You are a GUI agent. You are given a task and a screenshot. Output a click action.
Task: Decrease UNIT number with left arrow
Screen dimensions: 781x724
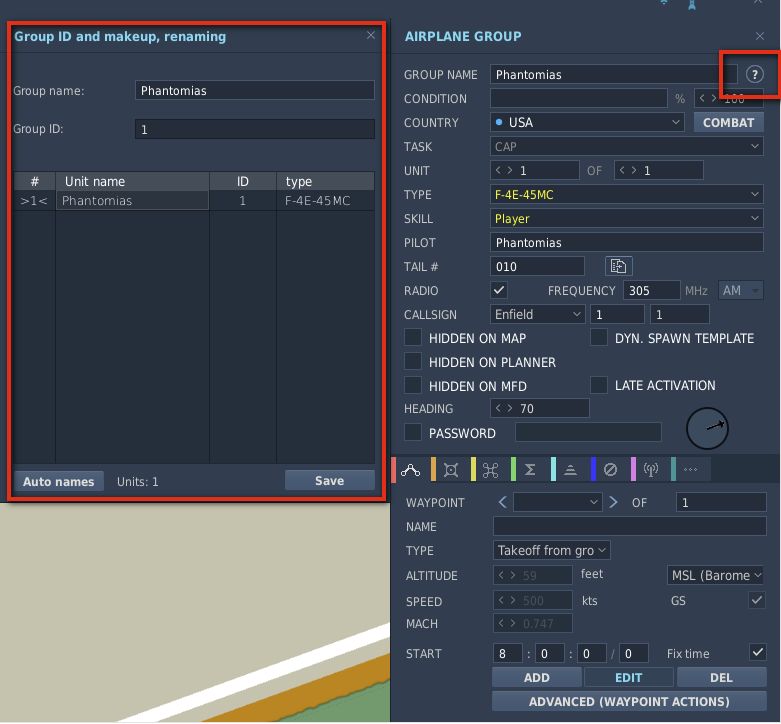pyautogui.click(x=498, y=170)
